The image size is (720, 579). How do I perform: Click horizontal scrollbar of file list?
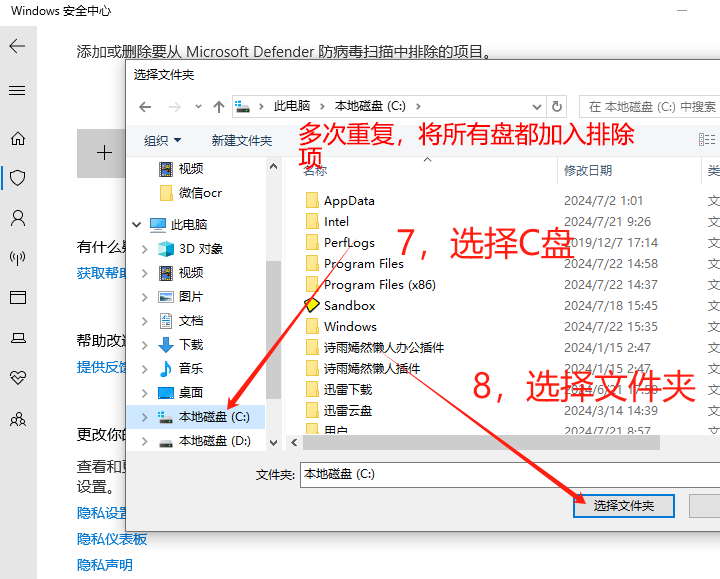click(x=481, y=443)
